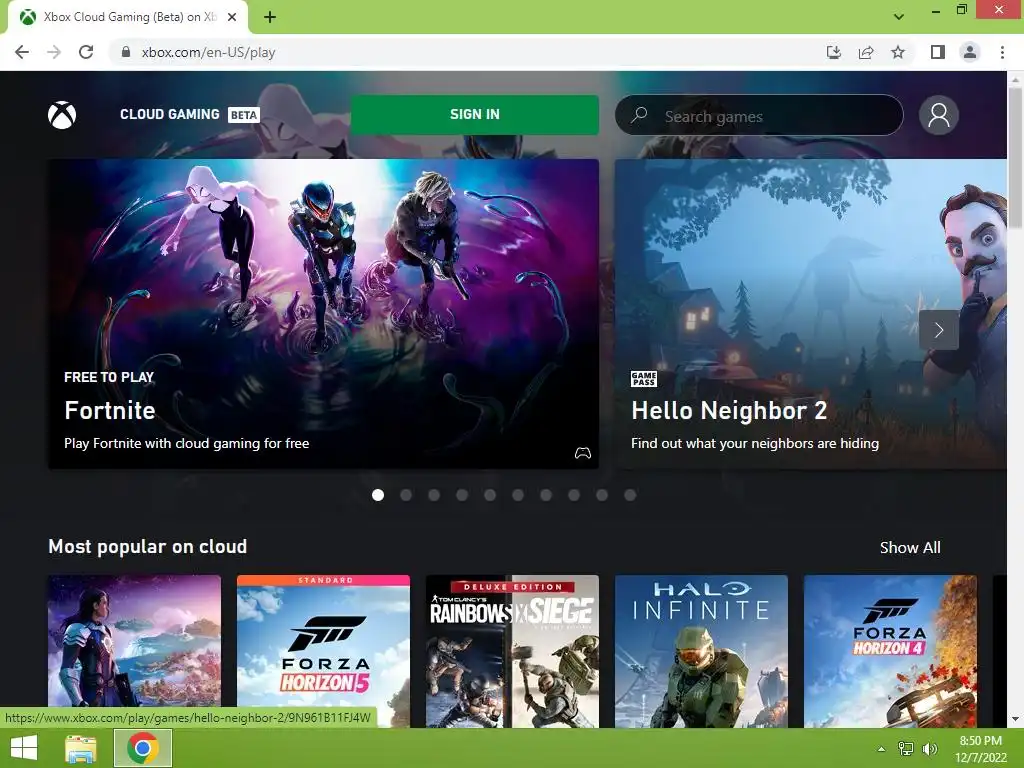Open the Rainbow Six Siege tile
1024x768 pixels.
(512, 651)
